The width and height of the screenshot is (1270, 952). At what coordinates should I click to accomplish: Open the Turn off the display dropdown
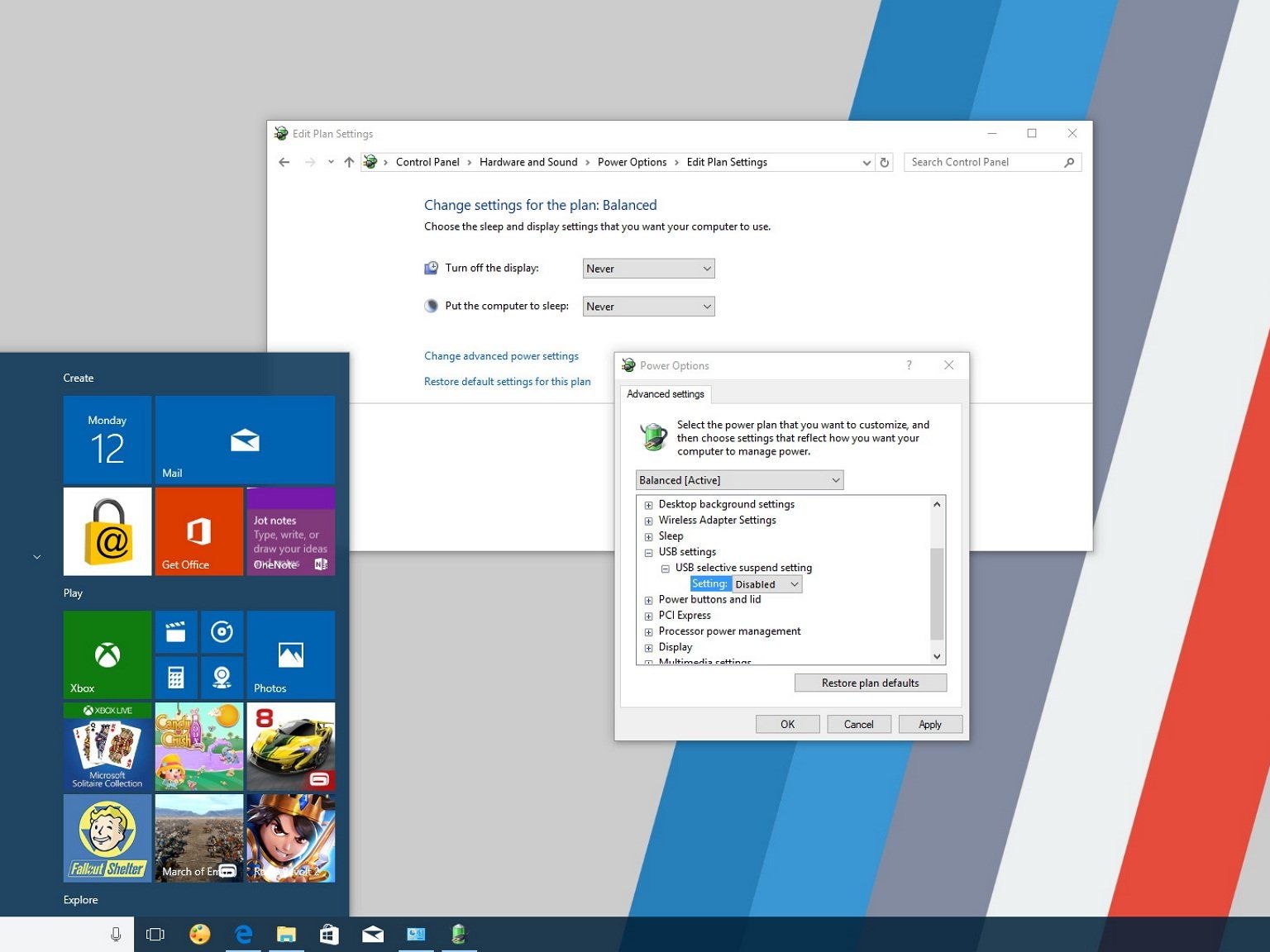pos(648,269)
